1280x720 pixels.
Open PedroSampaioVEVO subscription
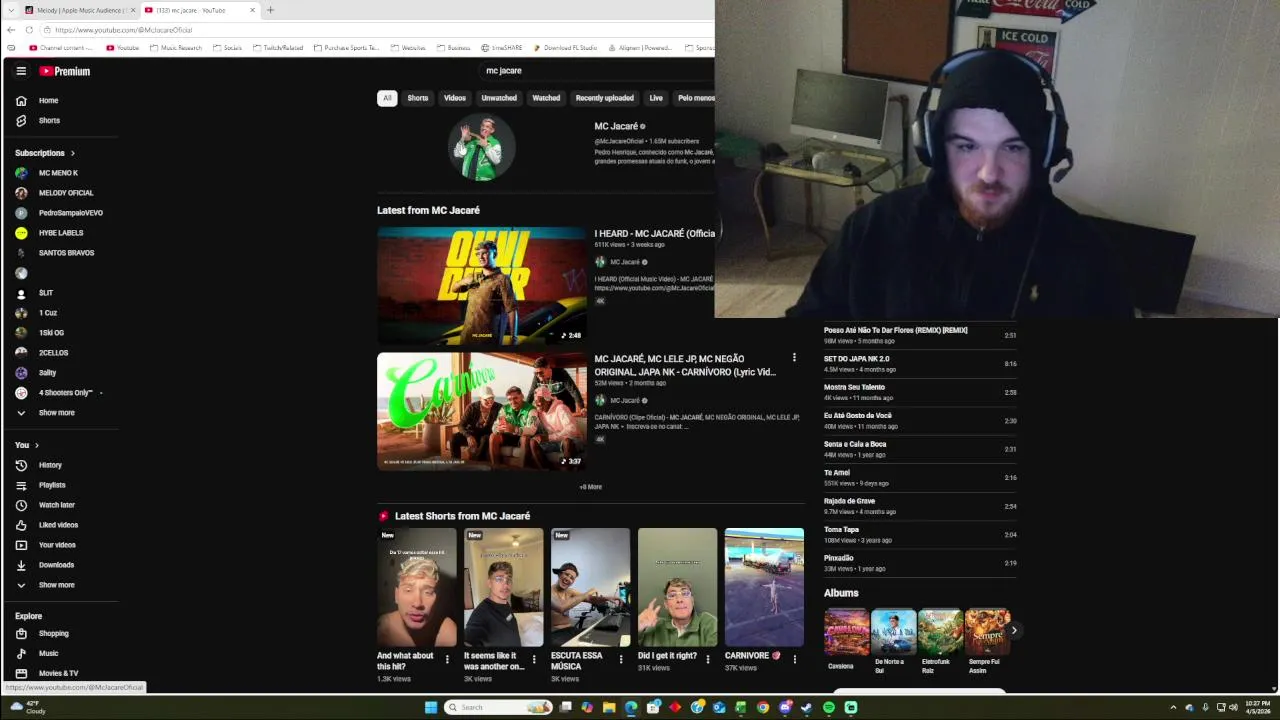pos(70,213)
